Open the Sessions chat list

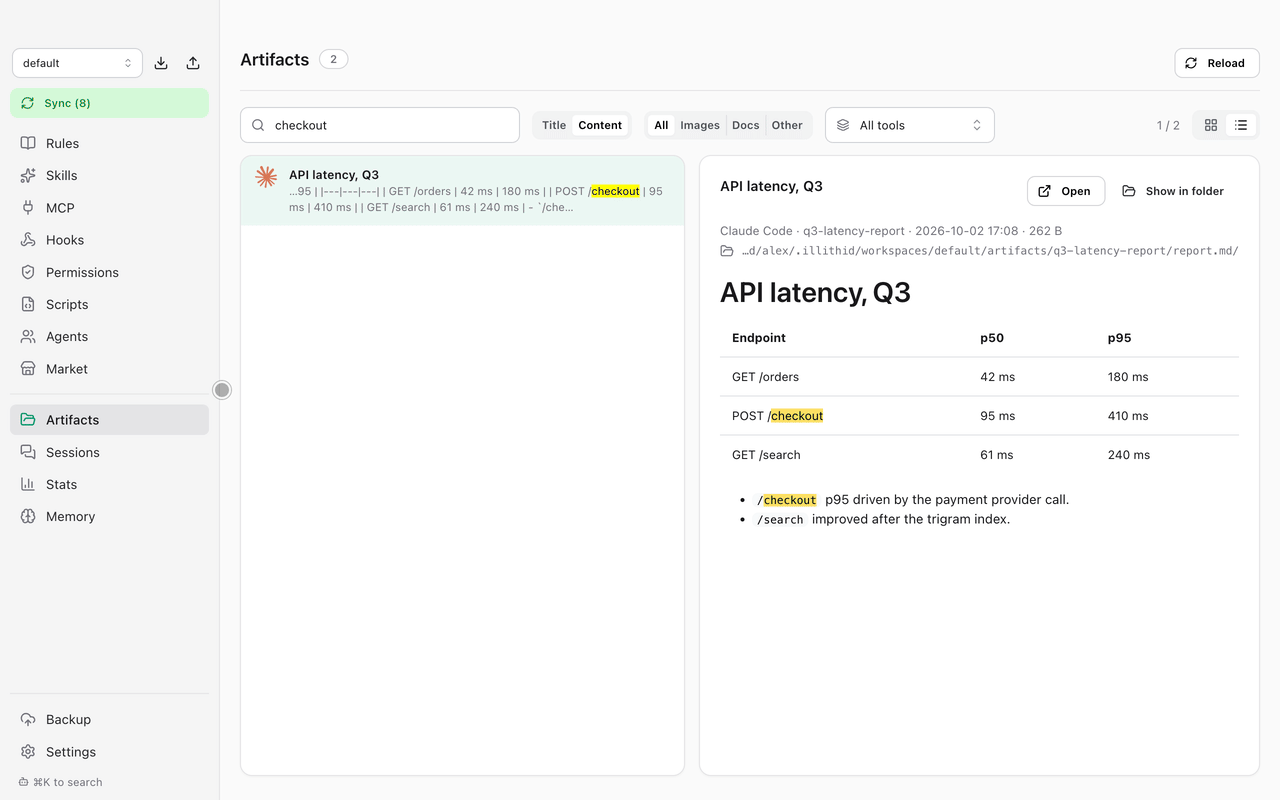click(x=109, y=452)
